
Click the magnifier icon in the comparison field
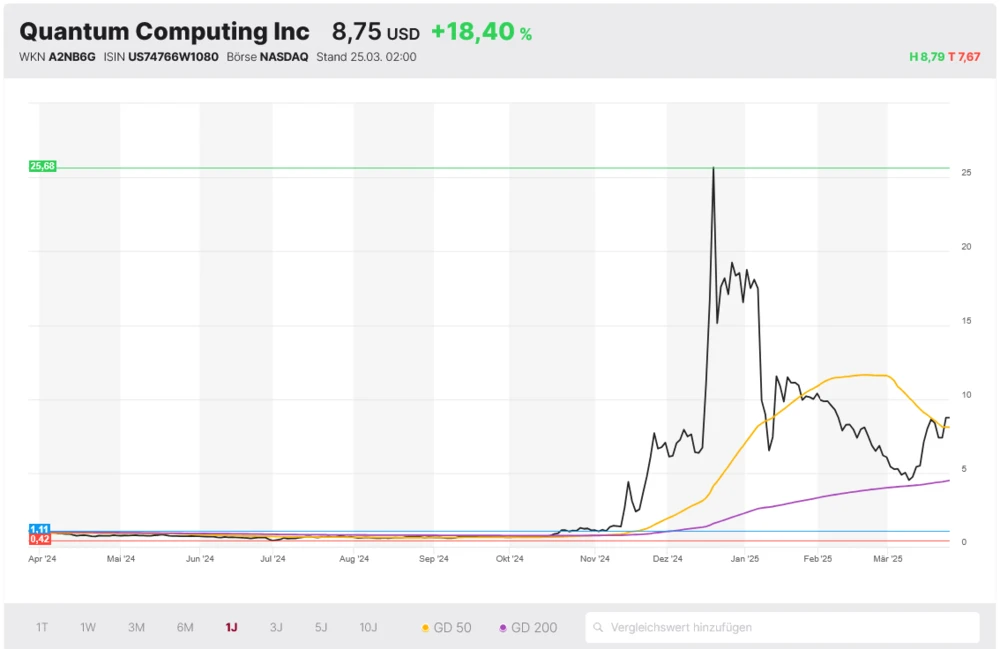pyautogui.click(x=598, y=628)
